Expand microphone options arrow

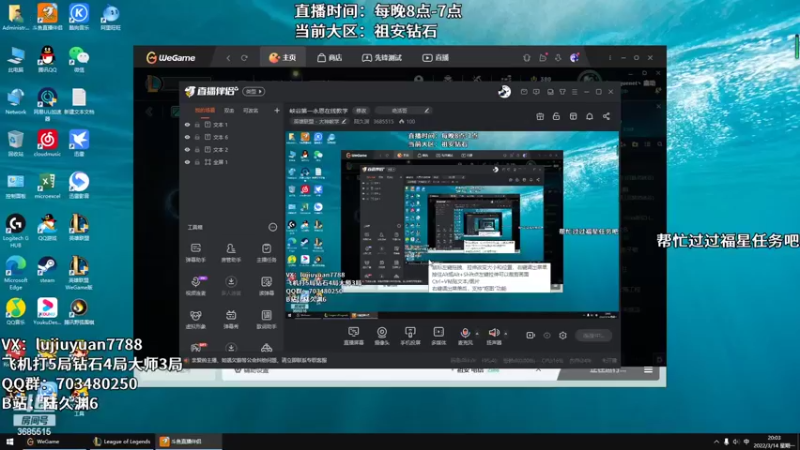477,334
